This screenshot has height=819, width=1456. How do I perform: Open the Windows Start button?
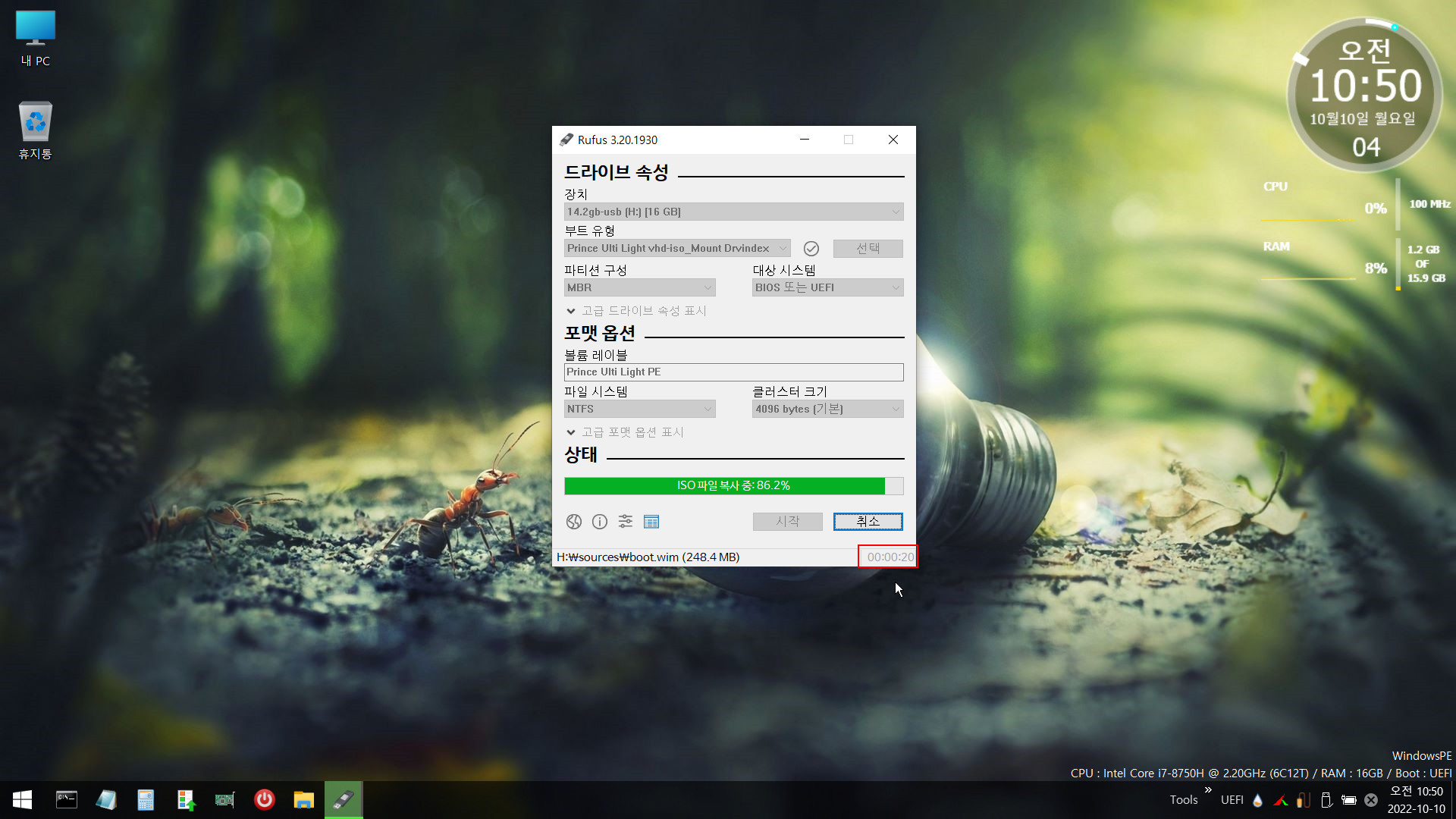22,800
